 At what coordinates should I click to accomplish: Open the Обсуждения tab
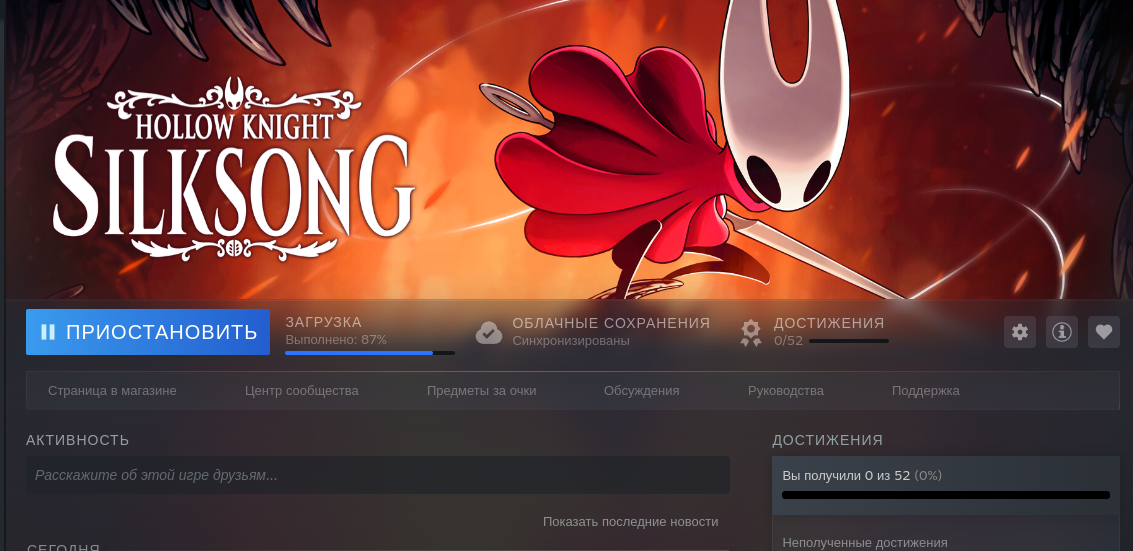pos(642,391)
